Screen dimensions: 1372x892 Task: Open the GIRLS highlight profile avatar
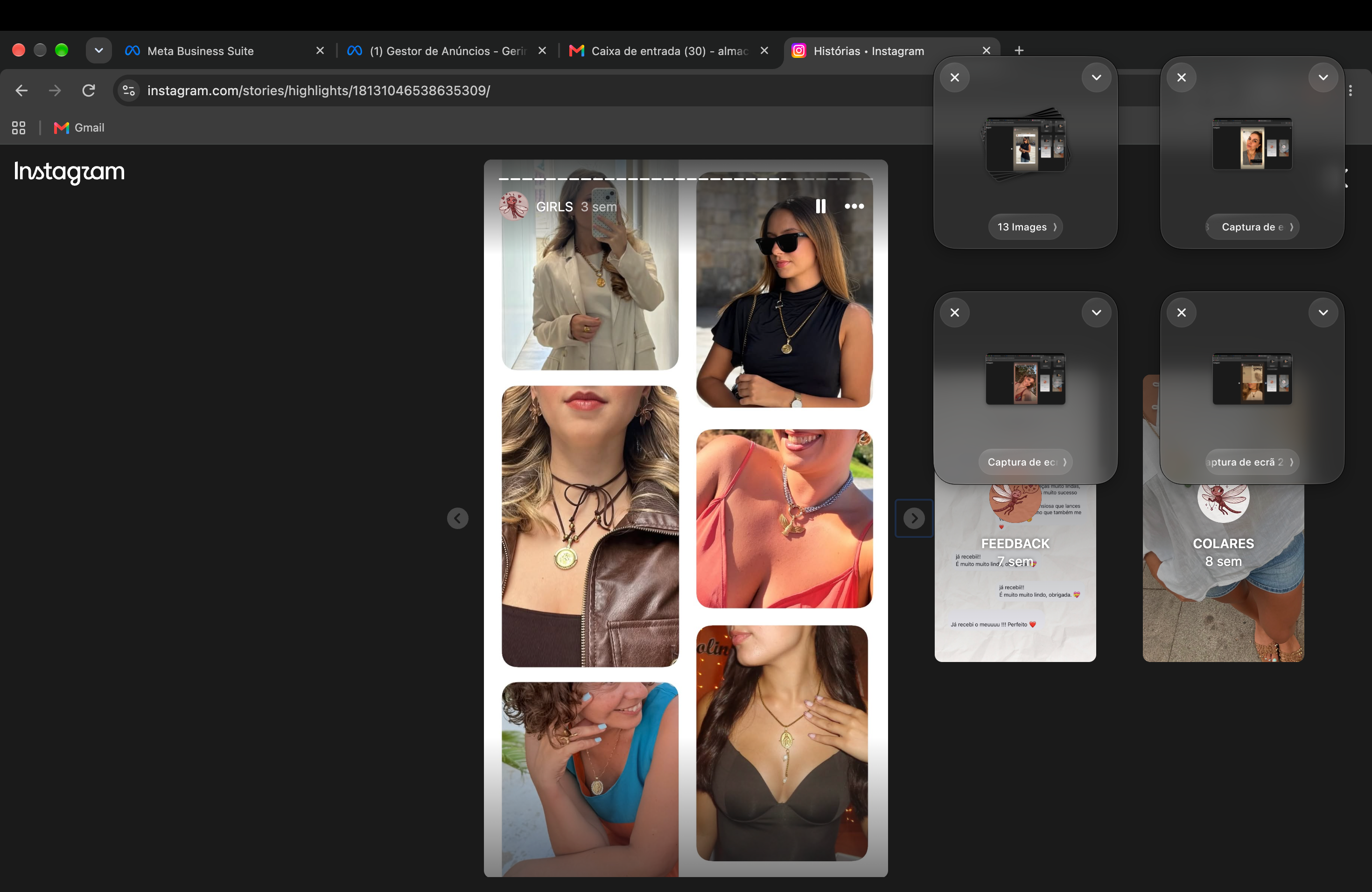(514, 206)
